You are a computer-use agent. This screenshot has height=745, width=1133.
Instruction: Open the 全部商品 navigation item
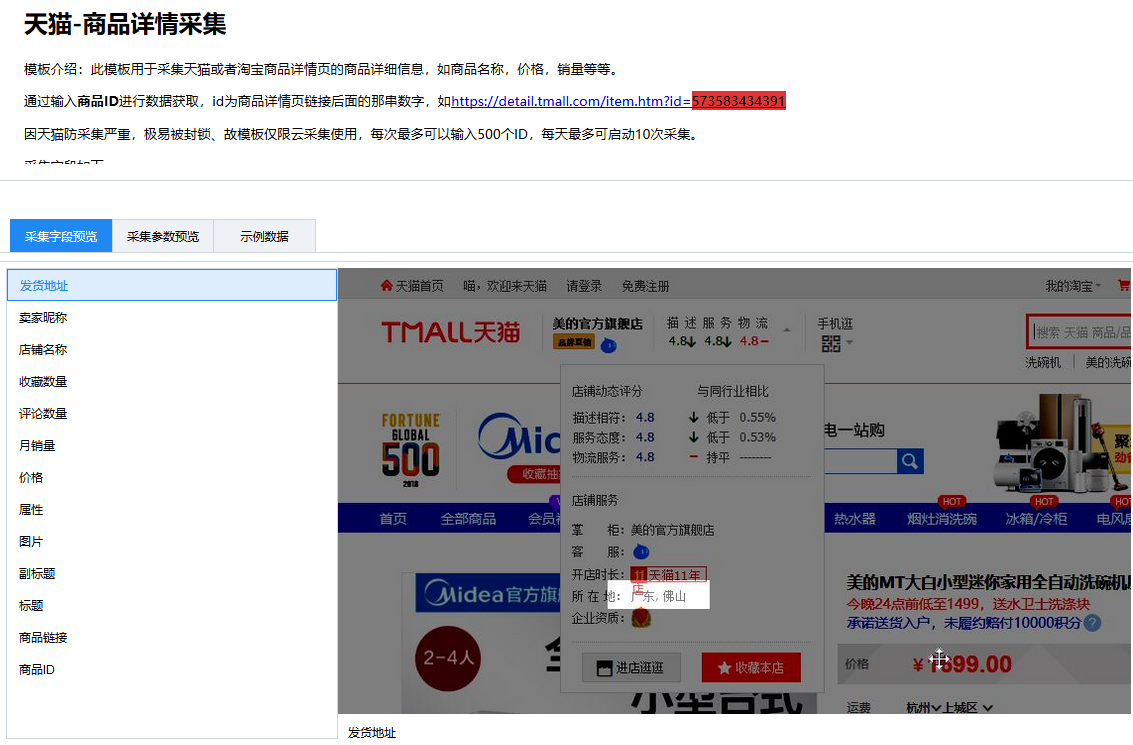[x=468, y=519]
